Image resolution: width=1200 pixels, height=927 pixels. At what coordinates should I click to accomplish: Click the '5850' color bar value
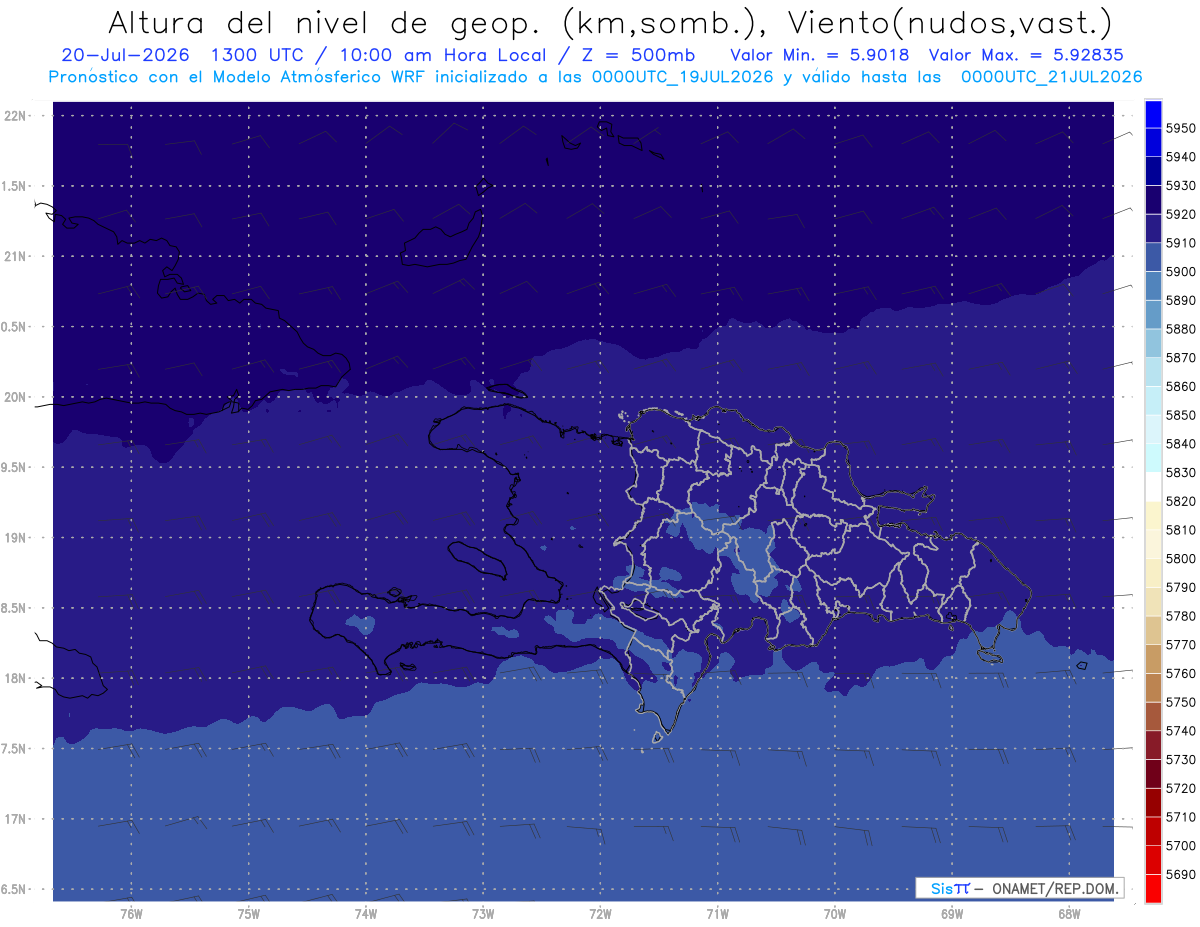tap(1182, 415)
